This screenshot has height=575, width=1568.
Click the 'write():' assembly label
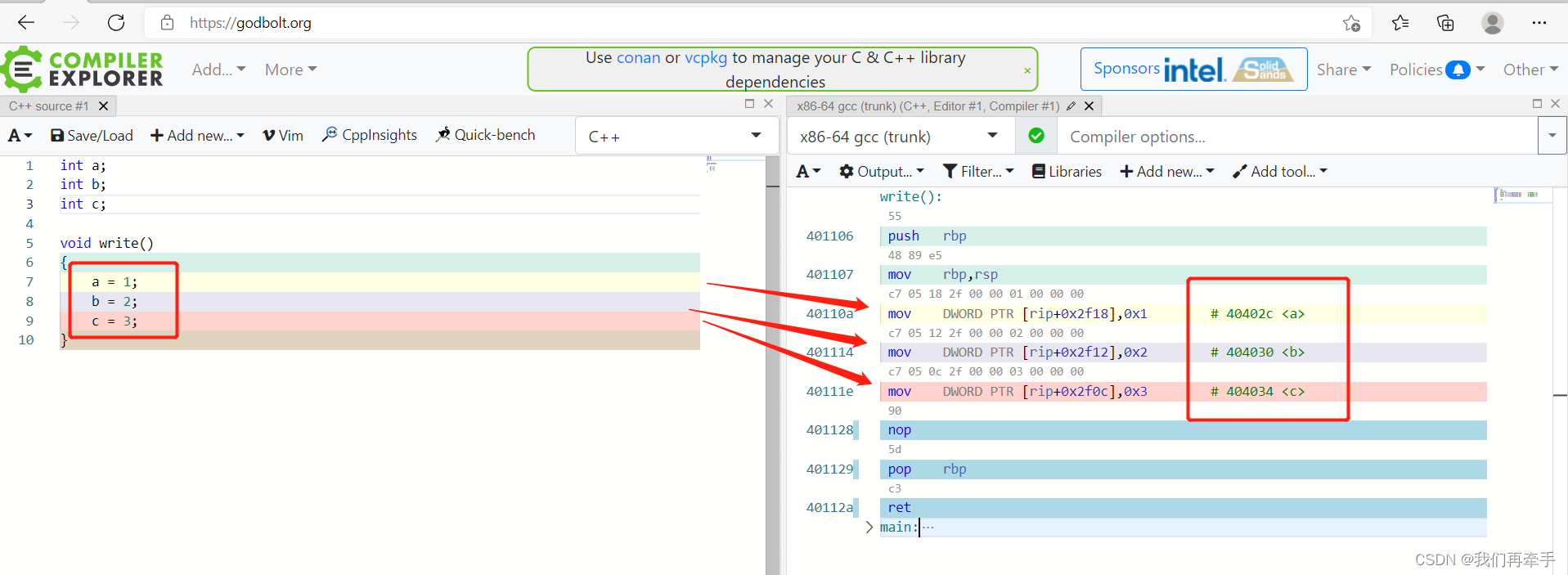[911, 197]
